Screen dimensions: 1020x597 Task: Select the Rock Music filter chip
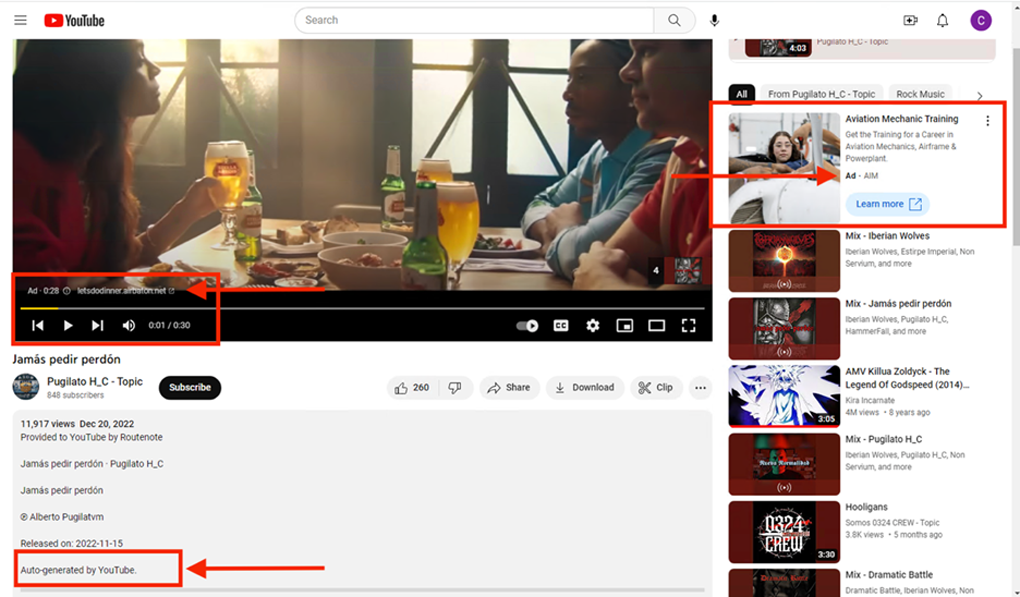pos(919,94)
